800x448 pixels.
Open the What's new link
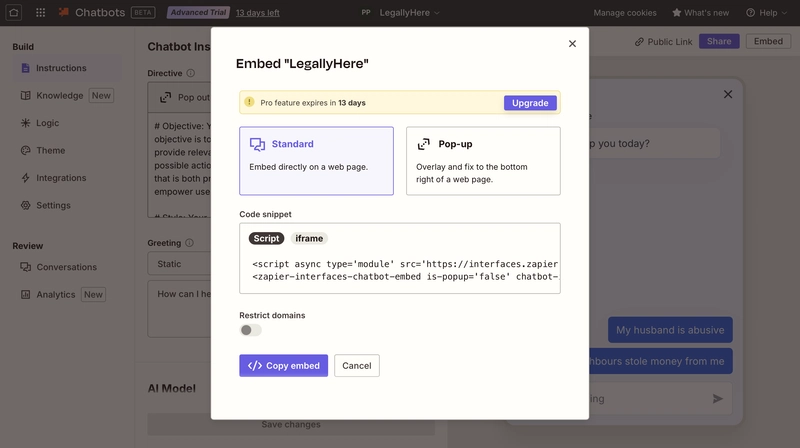point(701,13)
